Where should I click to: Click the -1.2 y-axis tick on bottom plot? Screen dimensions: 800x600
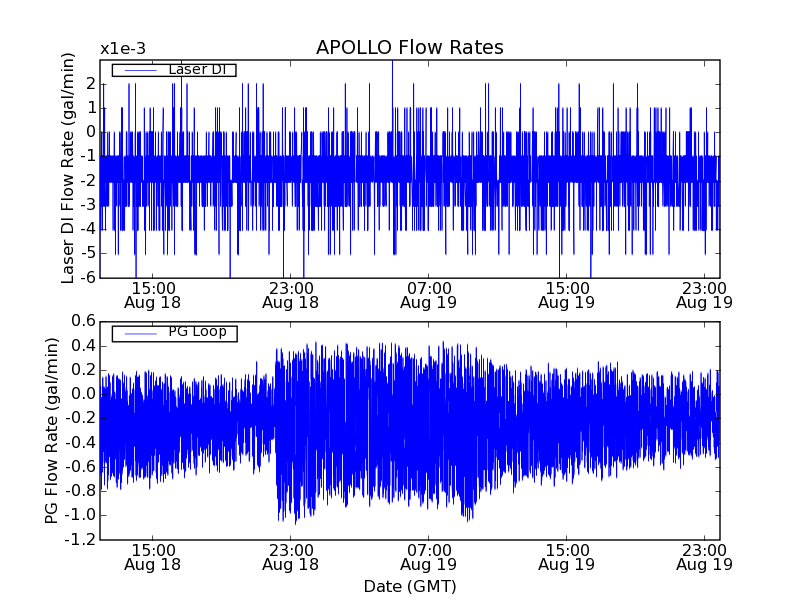point(81,540)
